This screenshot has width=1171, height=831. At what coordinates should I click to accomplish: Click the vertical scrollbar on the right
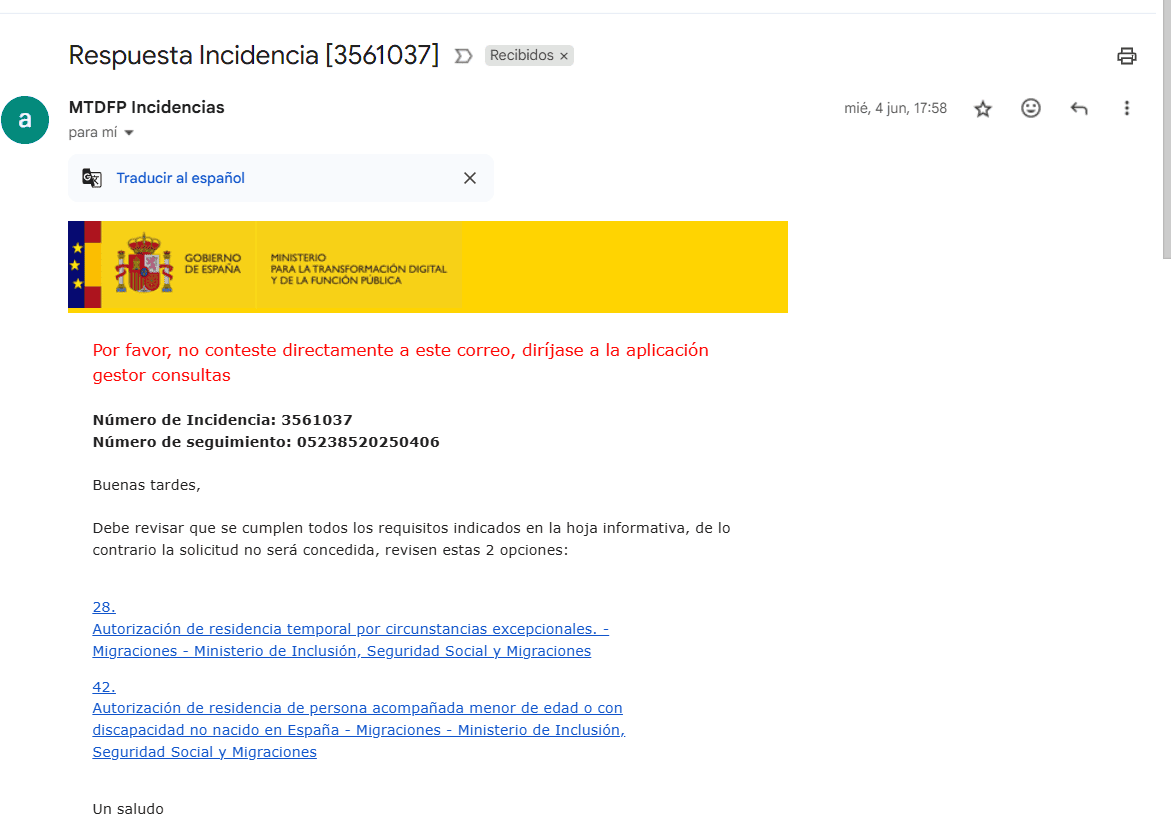[x=1165, y=130]
